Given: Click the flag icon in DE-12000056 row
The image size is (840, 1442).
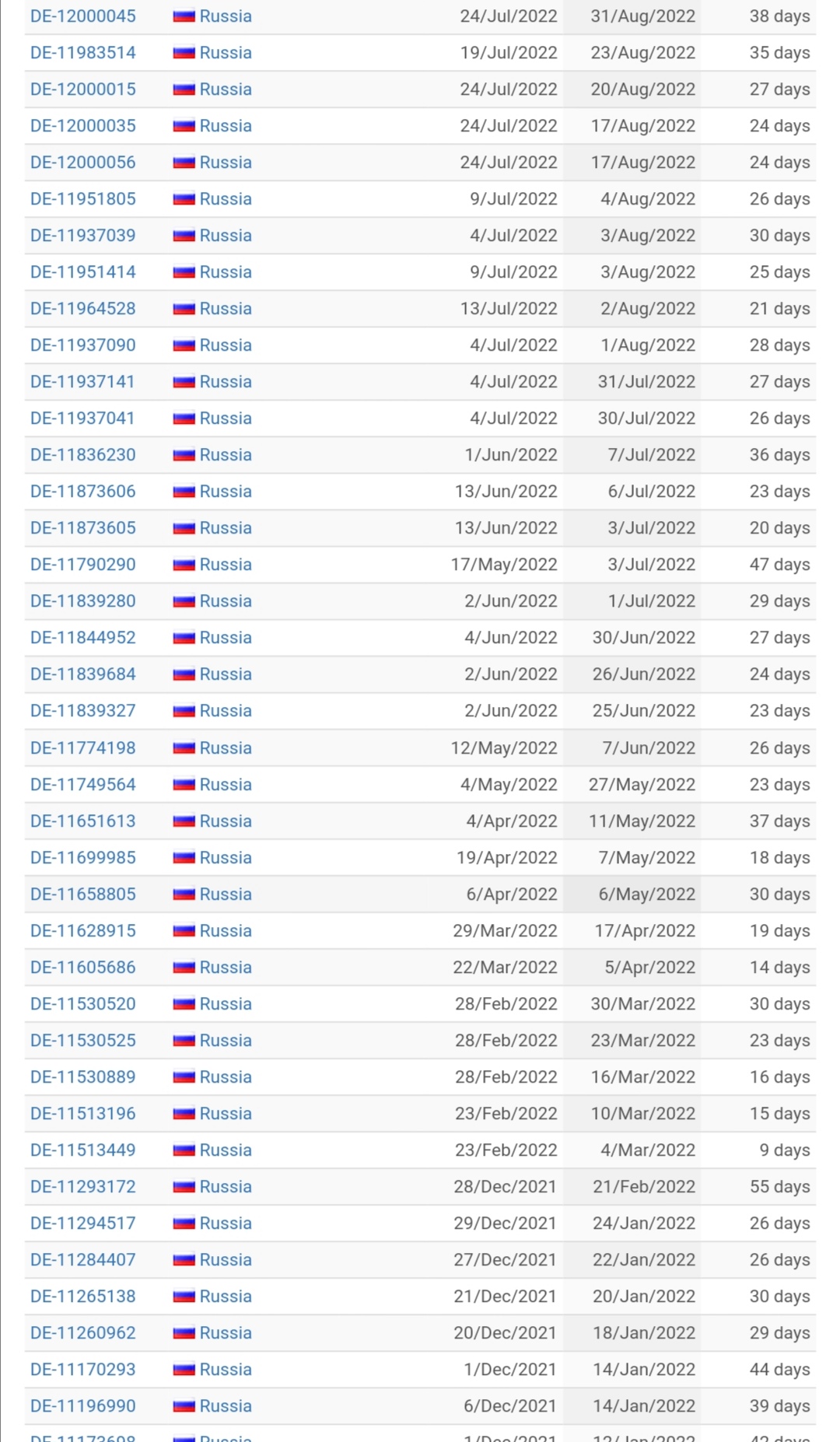Looking at the screenshot, I should pyautogui.click(x=184, y=163).
